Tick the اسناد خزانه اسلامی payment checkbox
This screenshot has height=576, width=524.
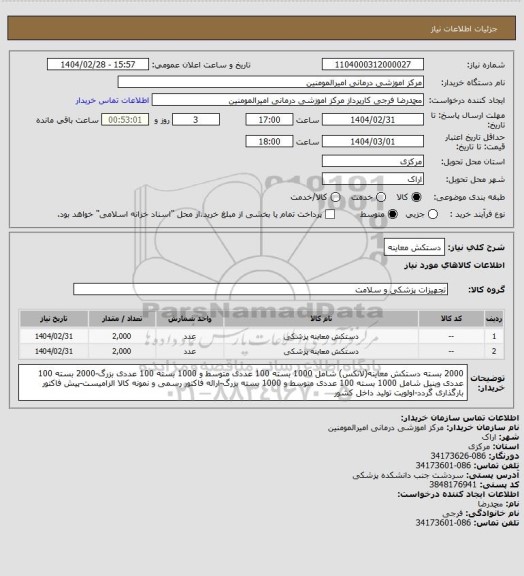(330, 214)
